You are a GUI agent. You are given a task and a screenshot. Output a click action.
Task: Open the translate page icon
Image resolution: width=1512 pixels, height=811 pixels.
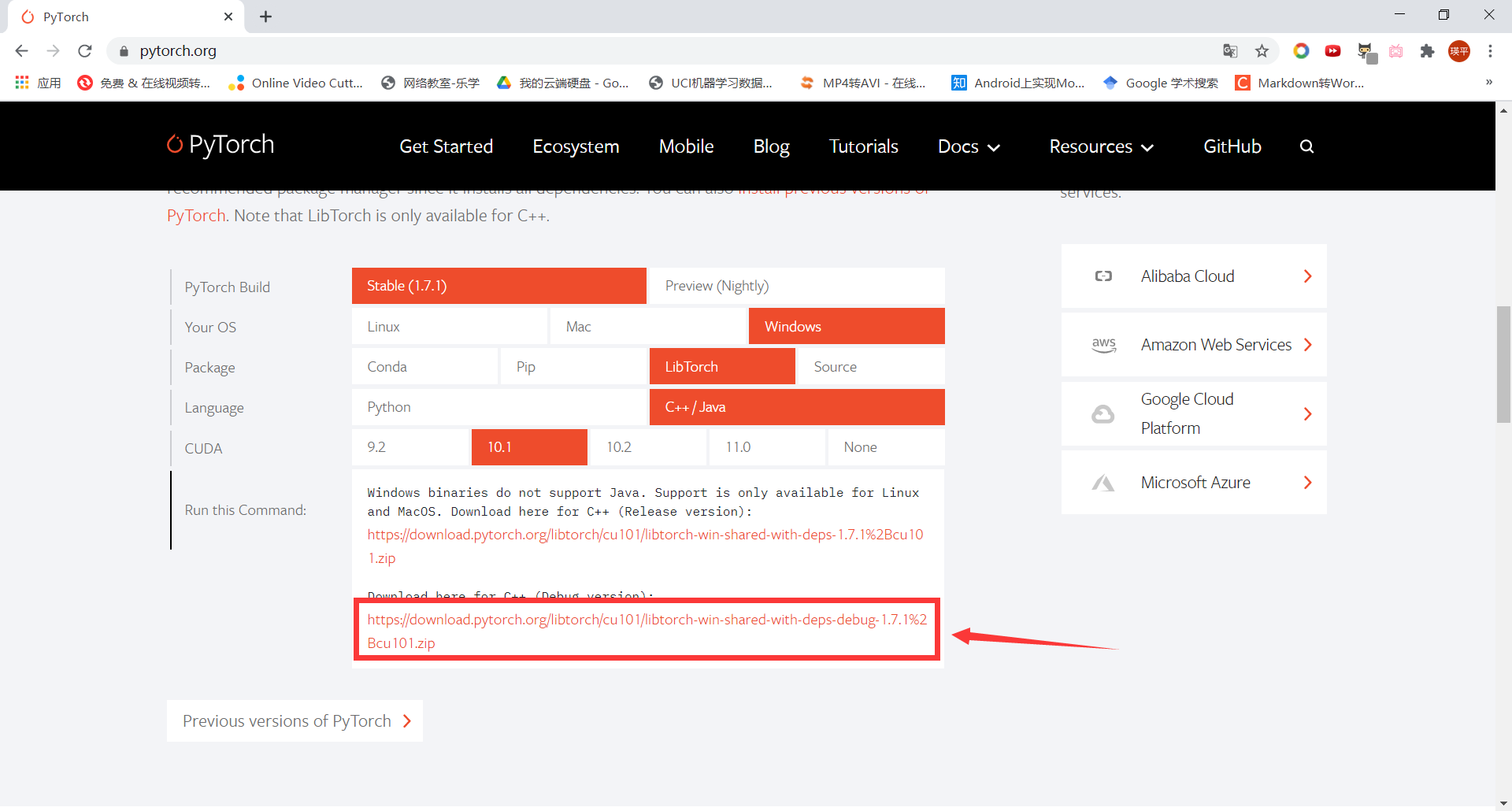(x=1230, y=51)
